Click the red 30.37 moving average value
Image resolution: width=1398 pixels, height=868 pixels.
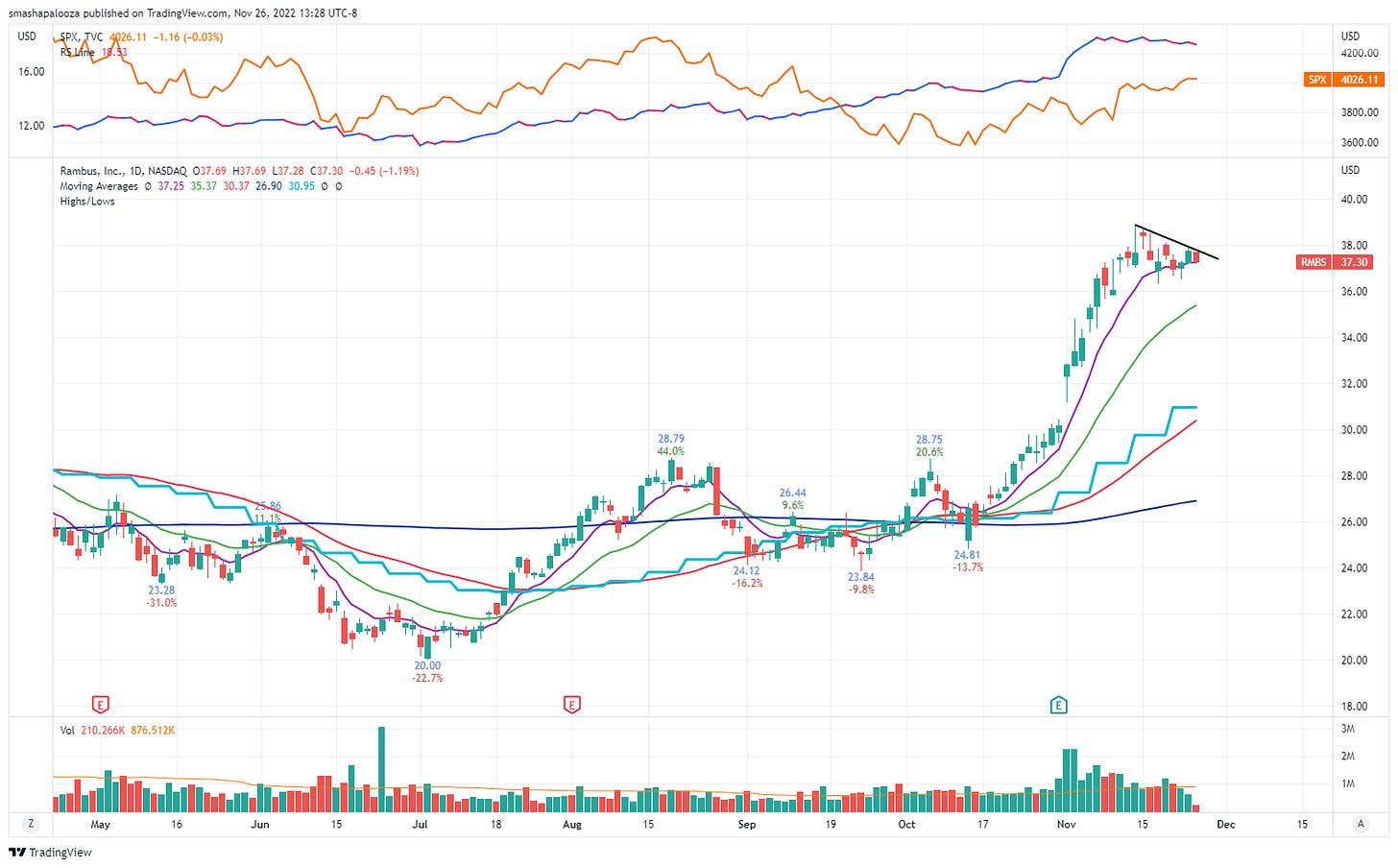[236, 186]
